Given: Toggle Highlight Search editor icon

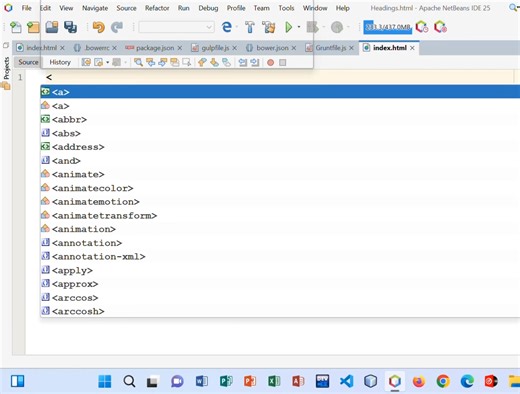Looking at the screenshot, I should pyautogui.click(x=174, y=62).
